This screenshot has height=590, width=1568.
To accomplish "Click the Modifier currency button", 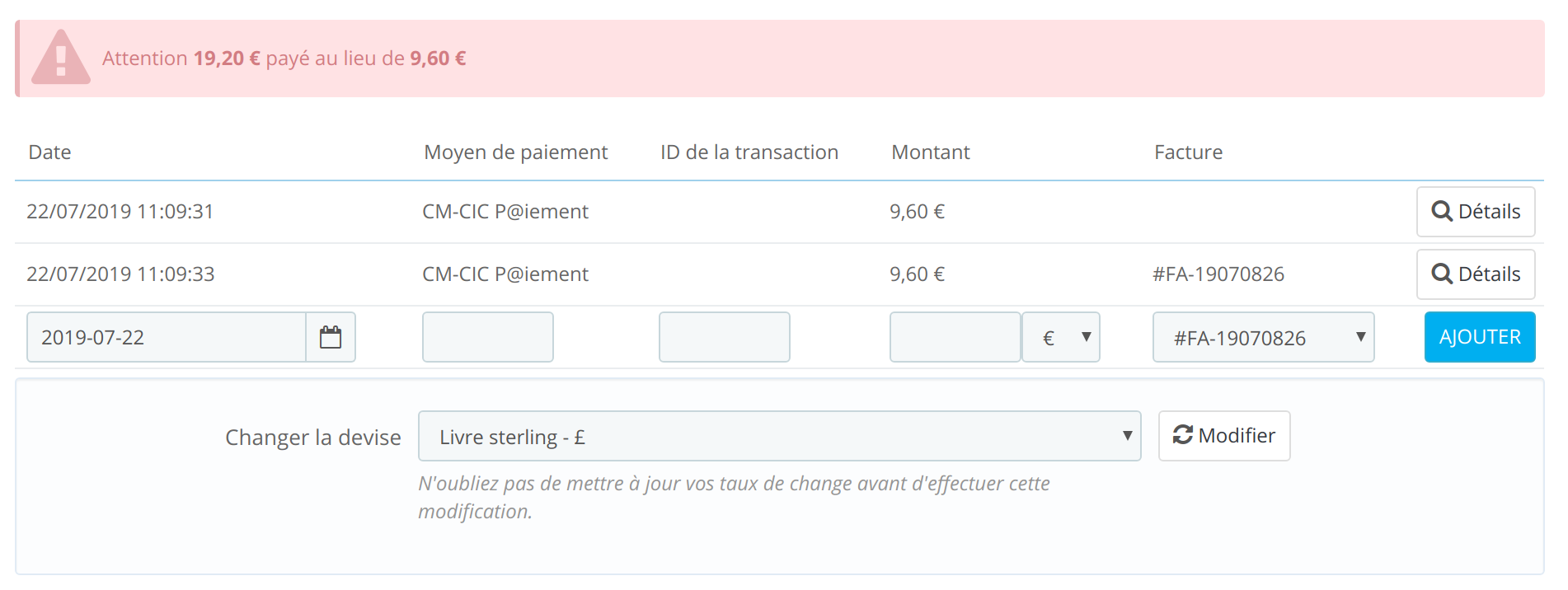I will coord(1224,436).
